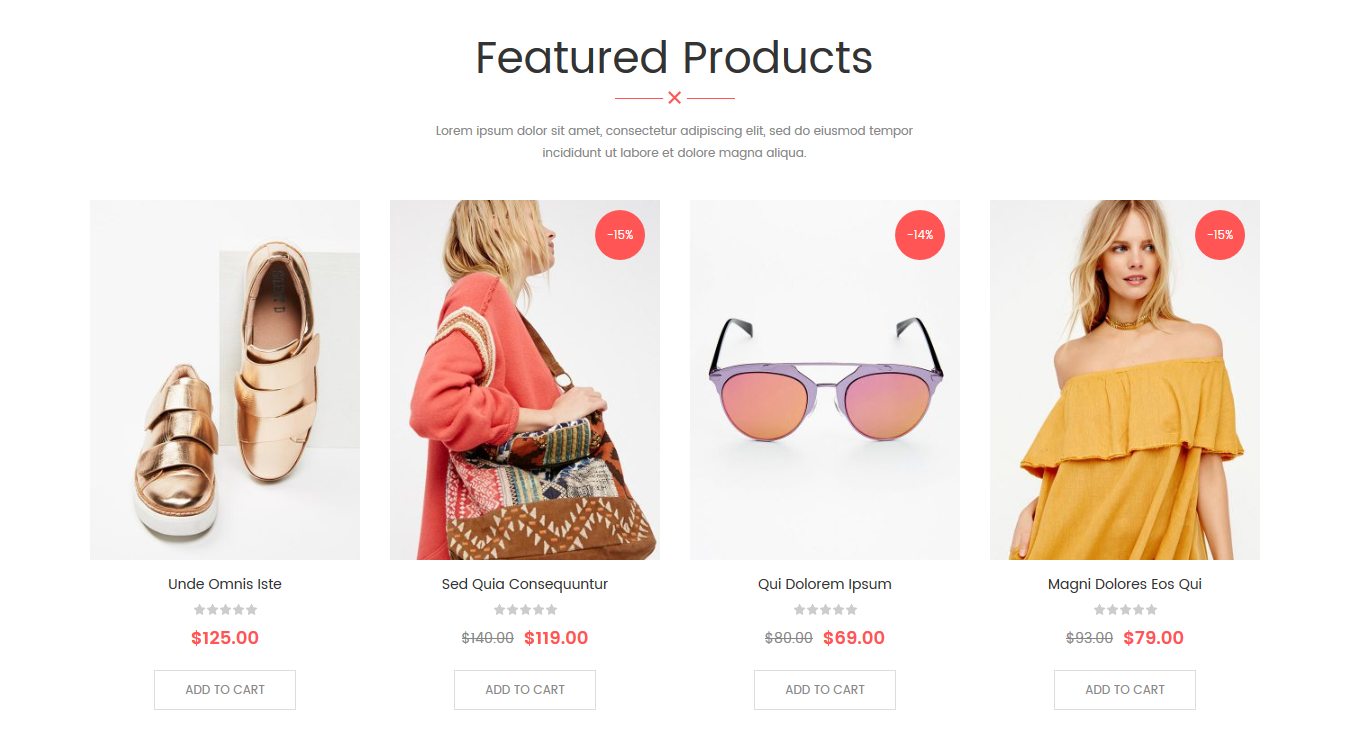This screenshot has height=729, width=1348.
Task: Click the star rating under Sed Quia Consequuntur
Action: click(525, 610)
